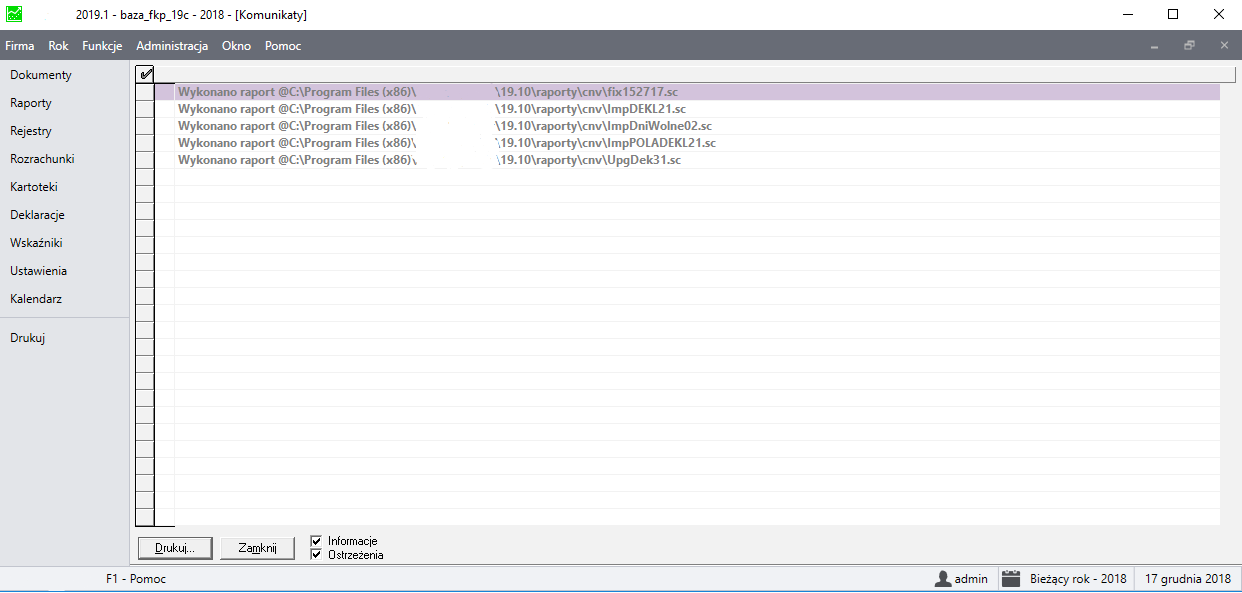Open Rejestry in the sidebar
The width and height of the screenshot is (1242, 593).
(31, 131)
